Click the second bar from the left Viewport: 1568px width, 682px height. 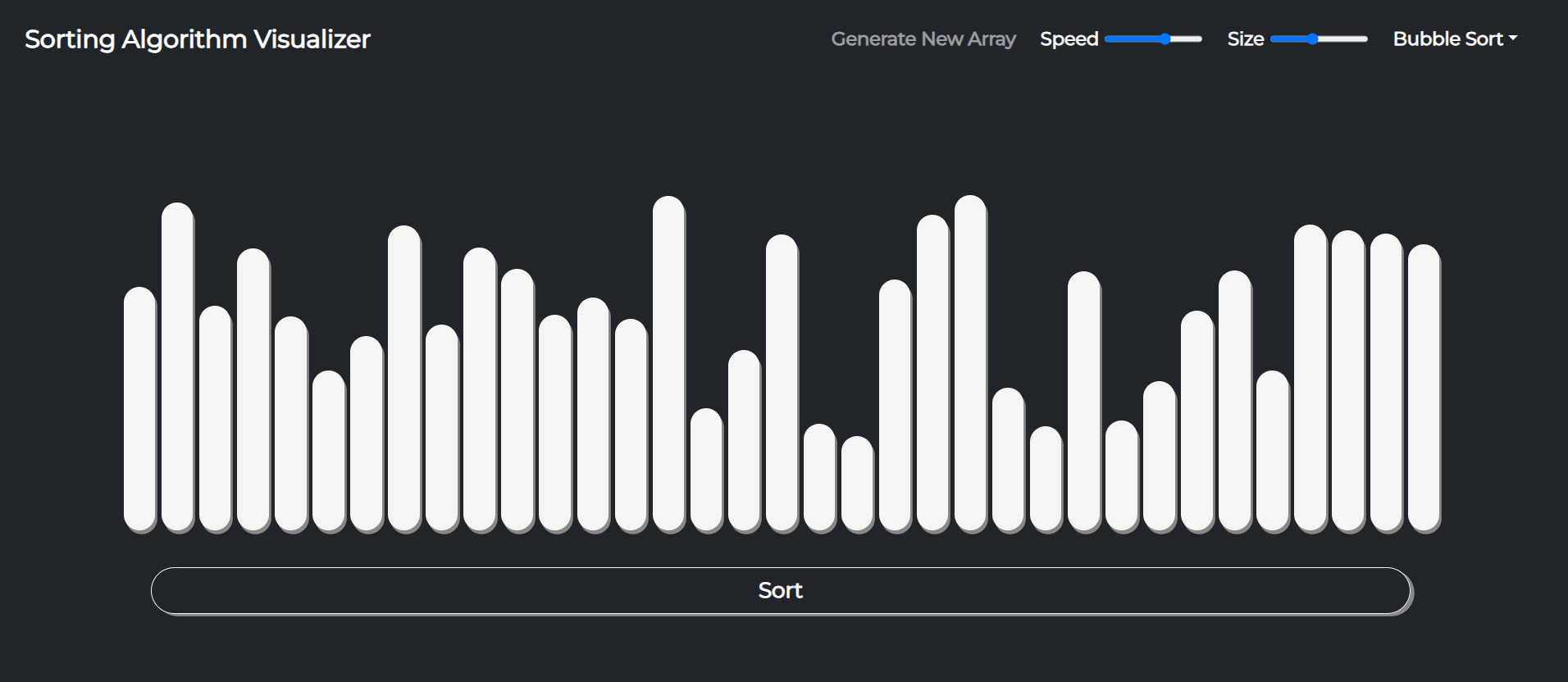(177, 369)
